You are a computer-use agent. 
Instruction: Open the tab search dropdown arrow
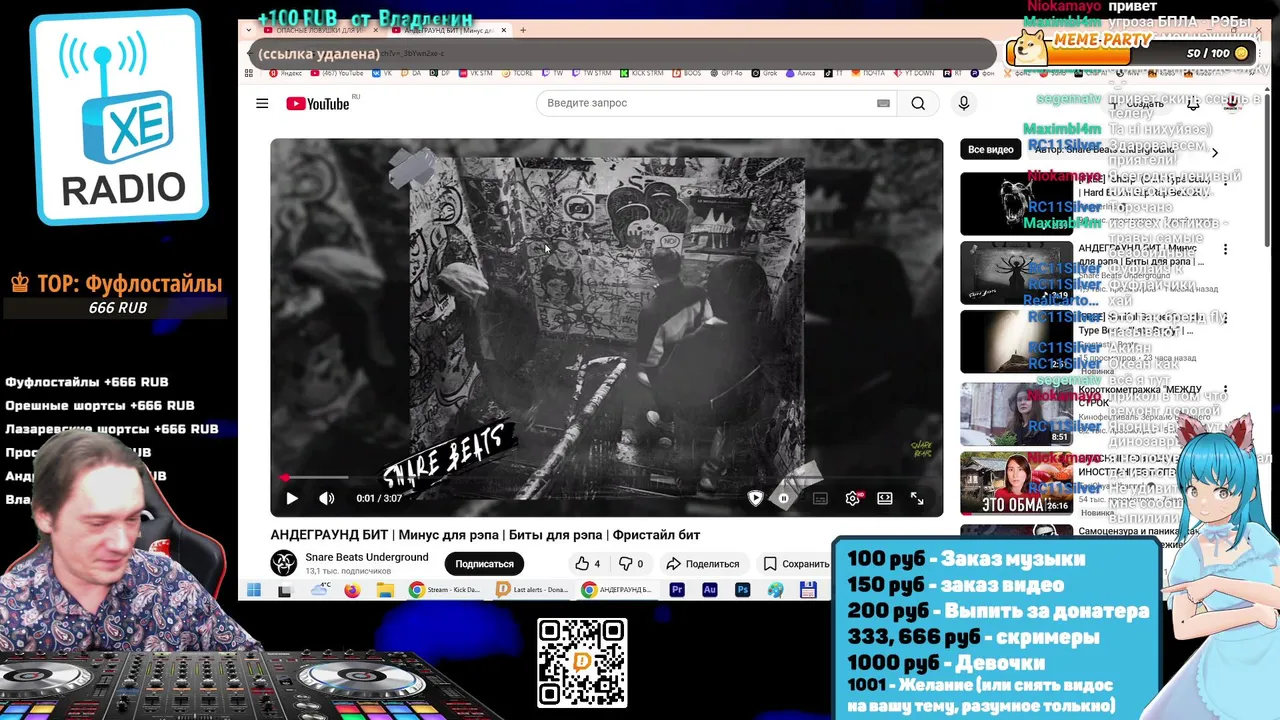248,30
